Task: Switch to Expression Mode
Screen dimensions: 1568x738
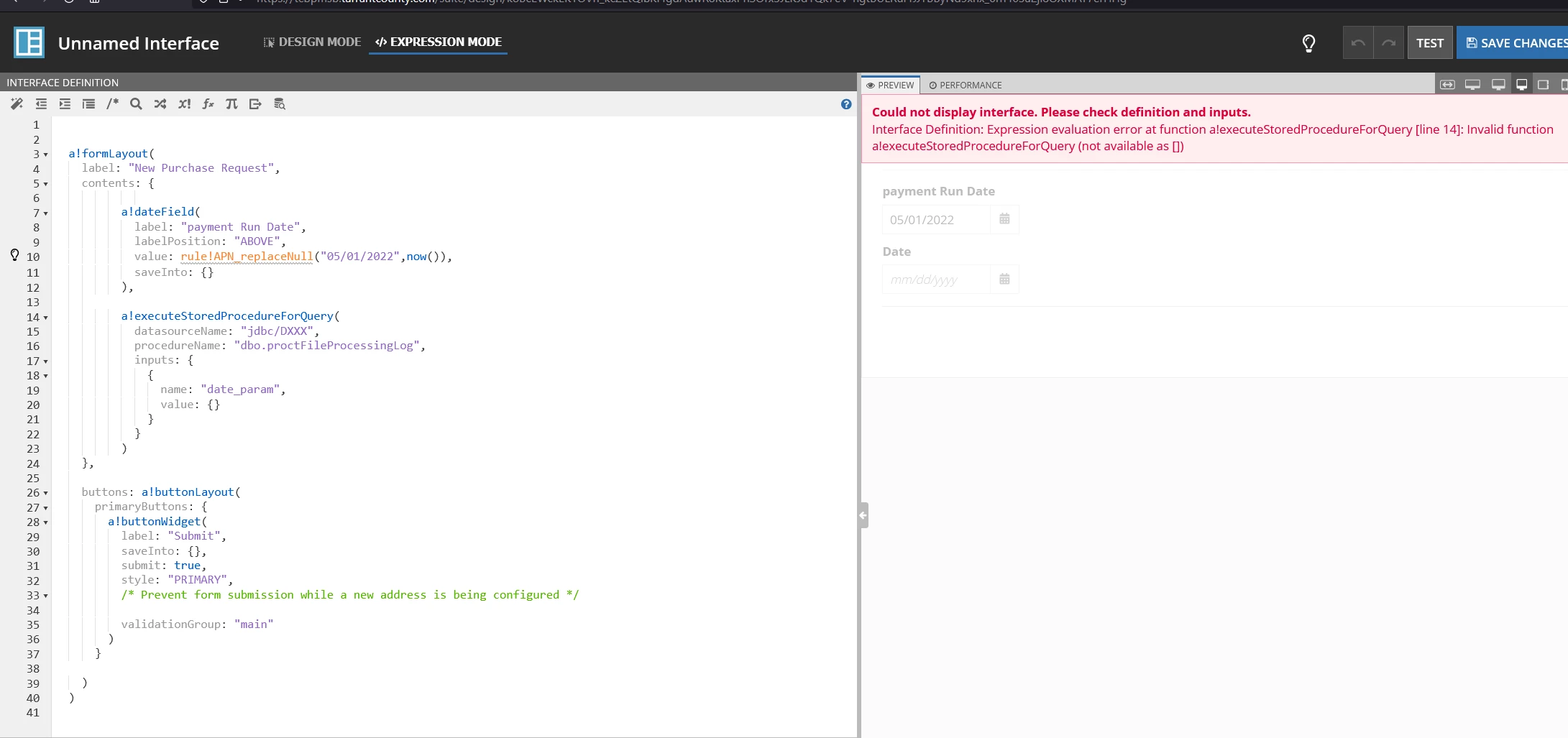Action: (439, 42)
